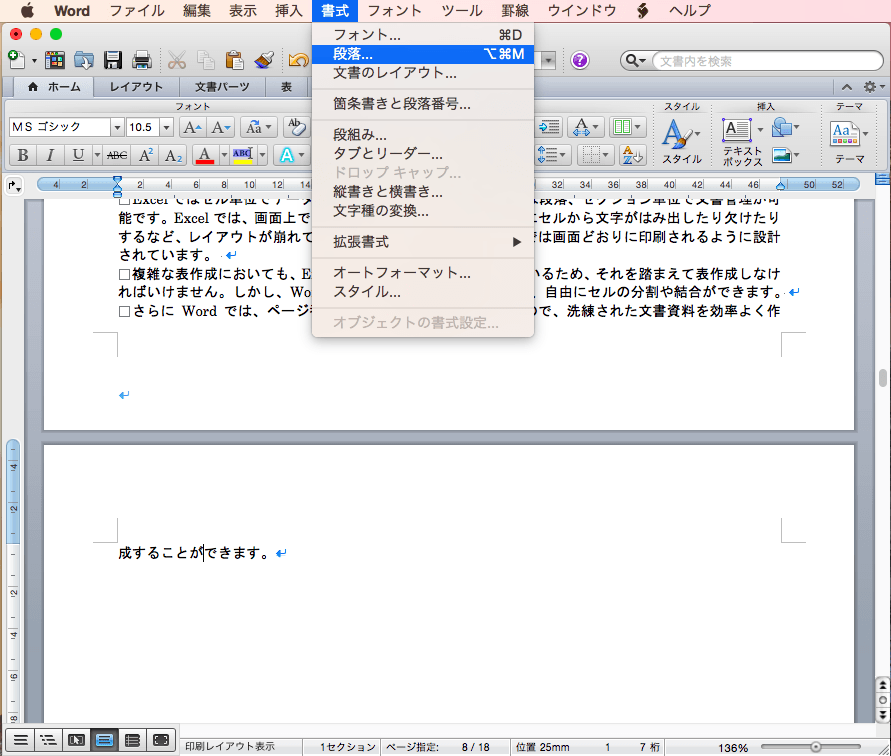Click the yellow highlight color button

tap(243, 155)
